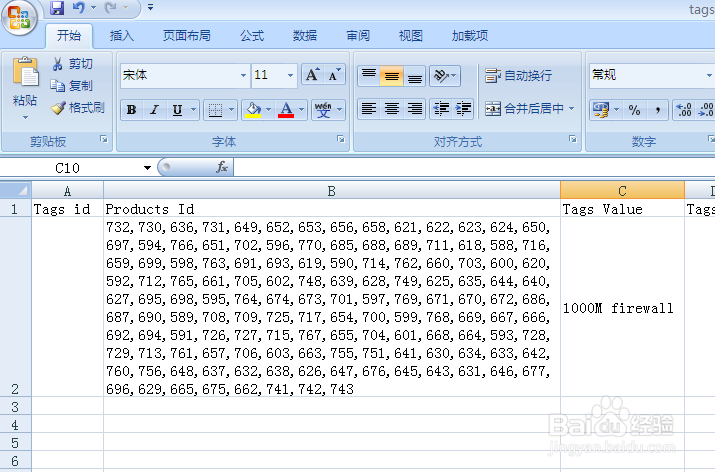715x472 pixels.
Task: Set middle vertical alignment
Action: [392, 75]
